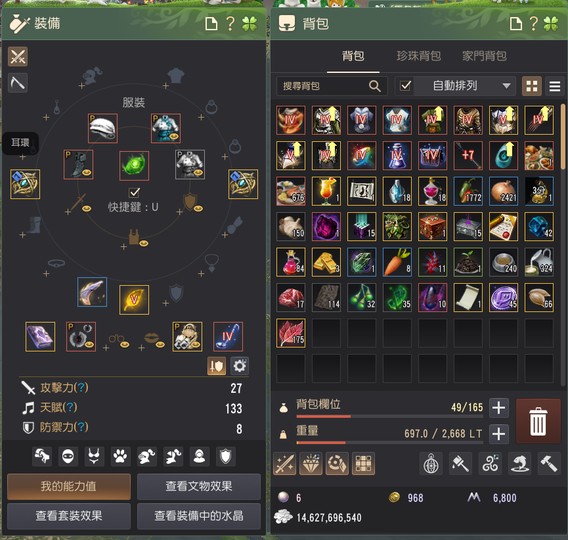Image resolution: width=568 pixels, height=540 pixels.
Task: Expand 背包欄位 slots with plus button
Action: click(x=499, y=408)
